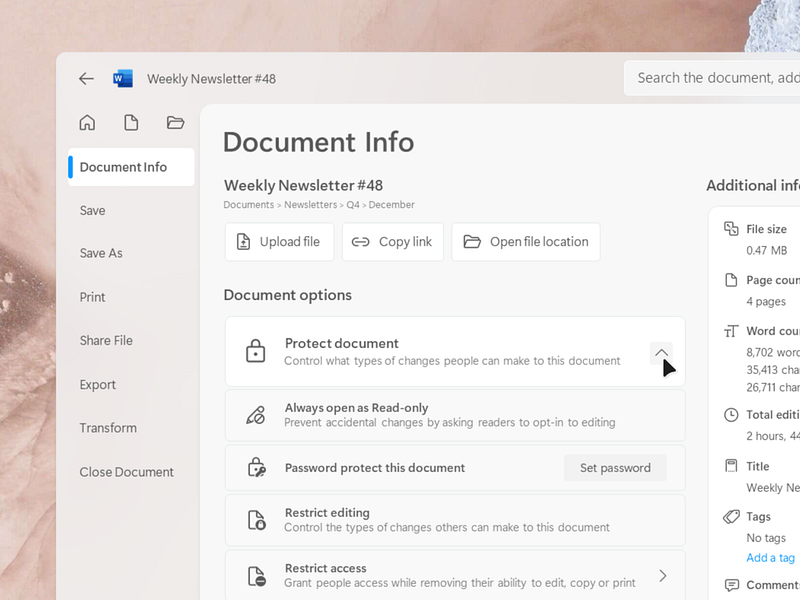The height and width of the screenshot is (600, 800).
Task: Open the Export menu item
Action: click(x=97, y=384)
